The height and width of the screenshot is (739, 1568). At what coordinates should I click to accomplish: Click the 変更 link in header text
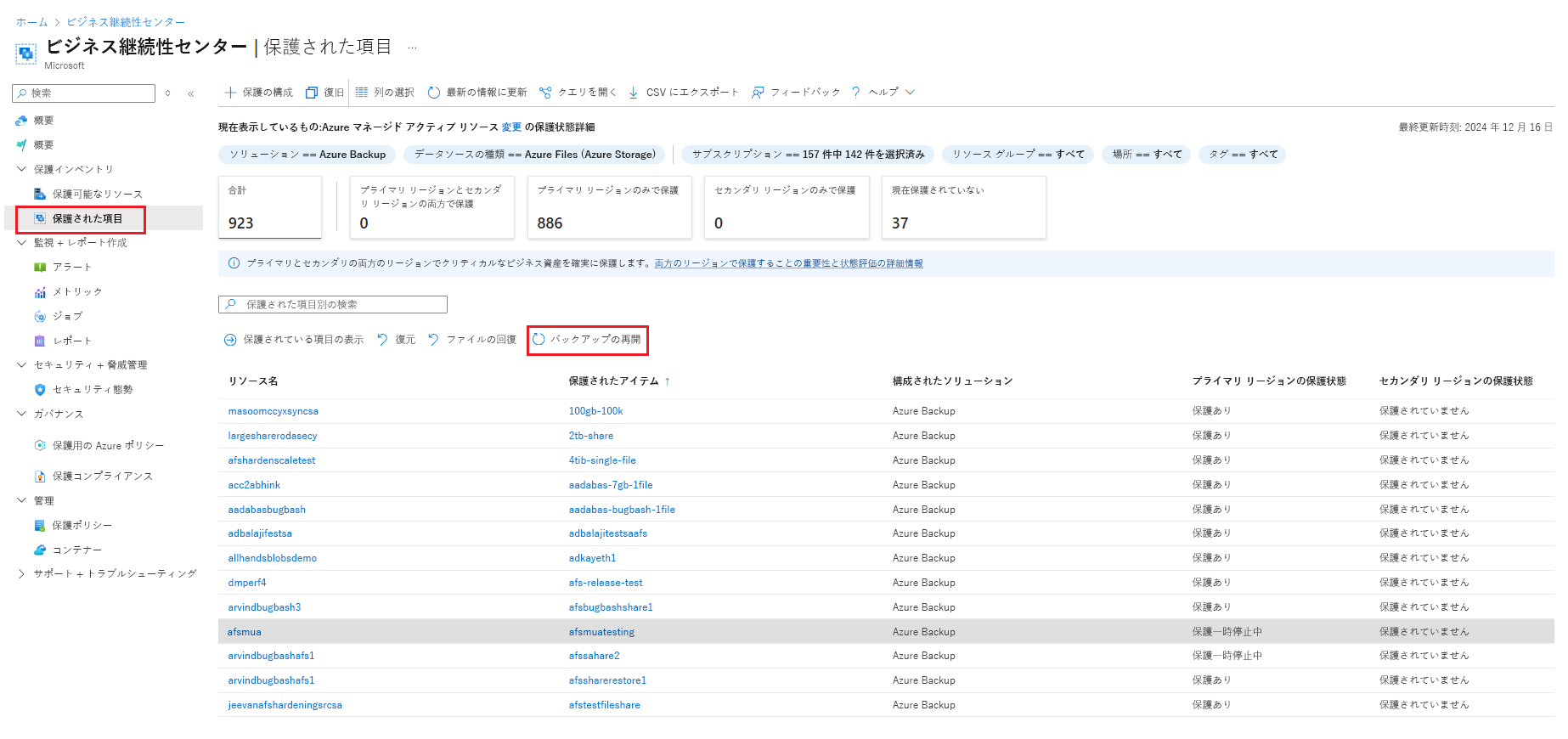[511, 127]
